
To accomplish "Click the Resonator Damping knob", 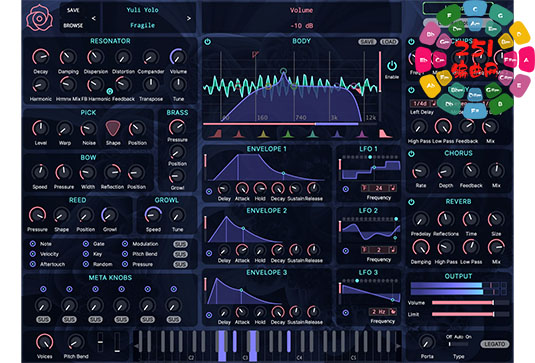I will pyautogui.click(x=68, y=57).
